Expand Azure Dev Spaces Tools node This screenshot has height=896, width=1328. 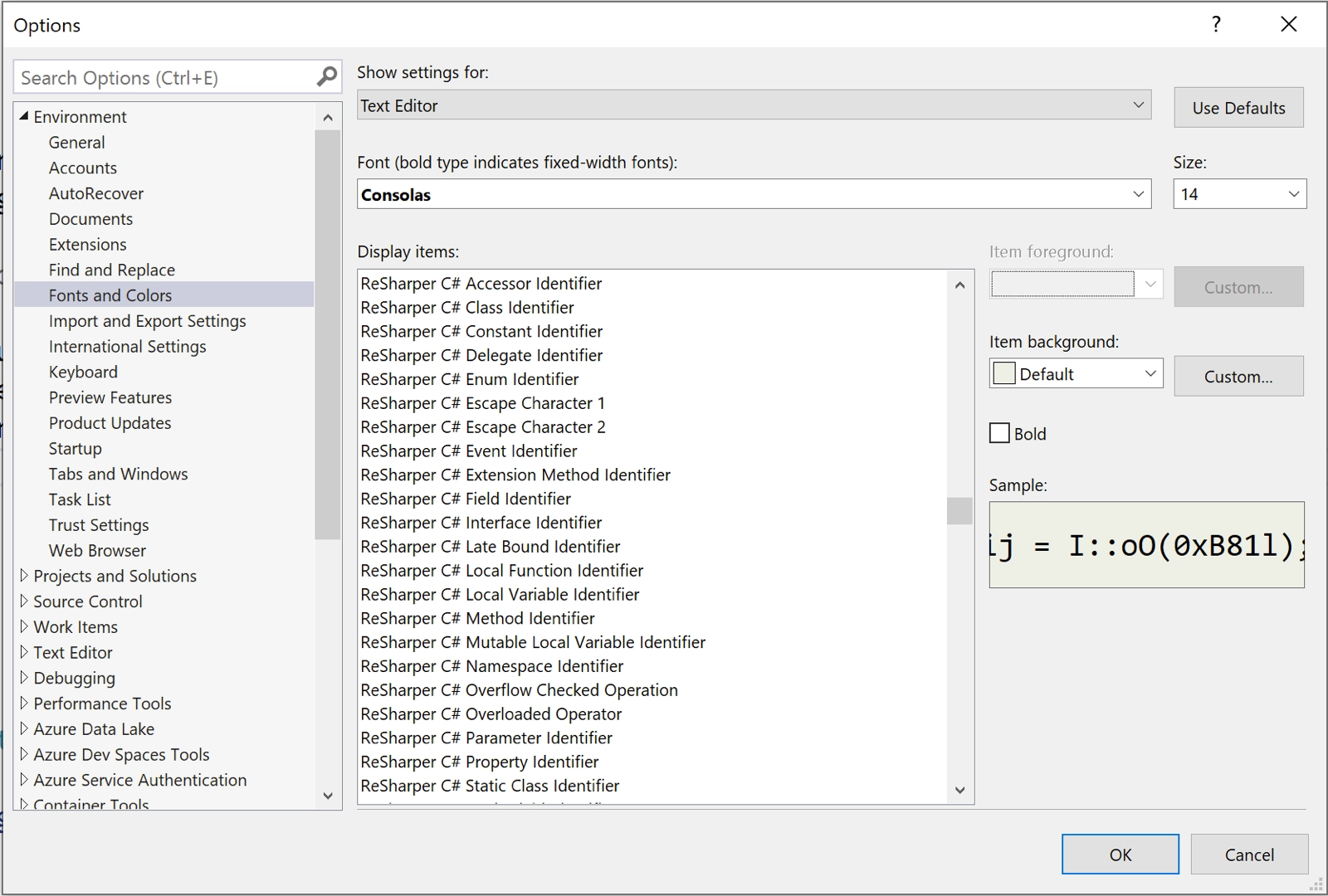point(24,754)
